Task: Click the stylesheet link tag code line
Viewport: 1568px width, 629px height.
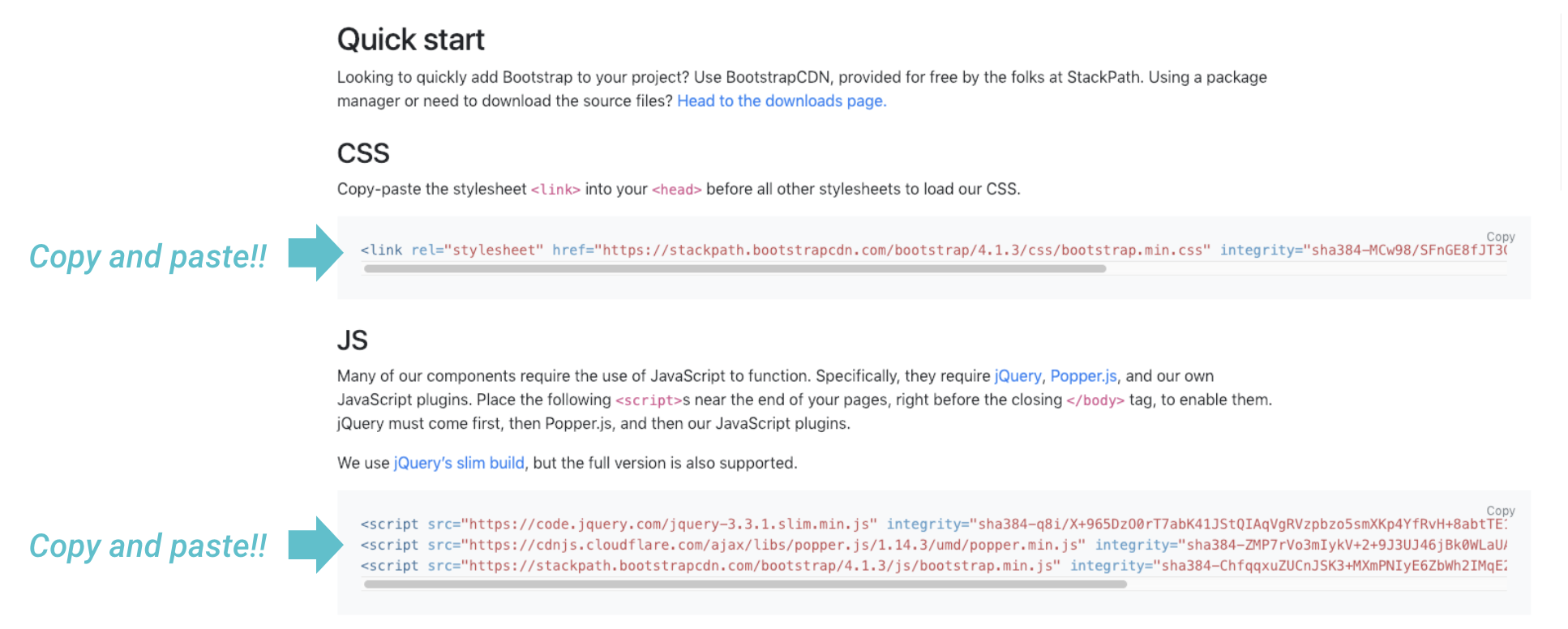Action: coord(934,250)
